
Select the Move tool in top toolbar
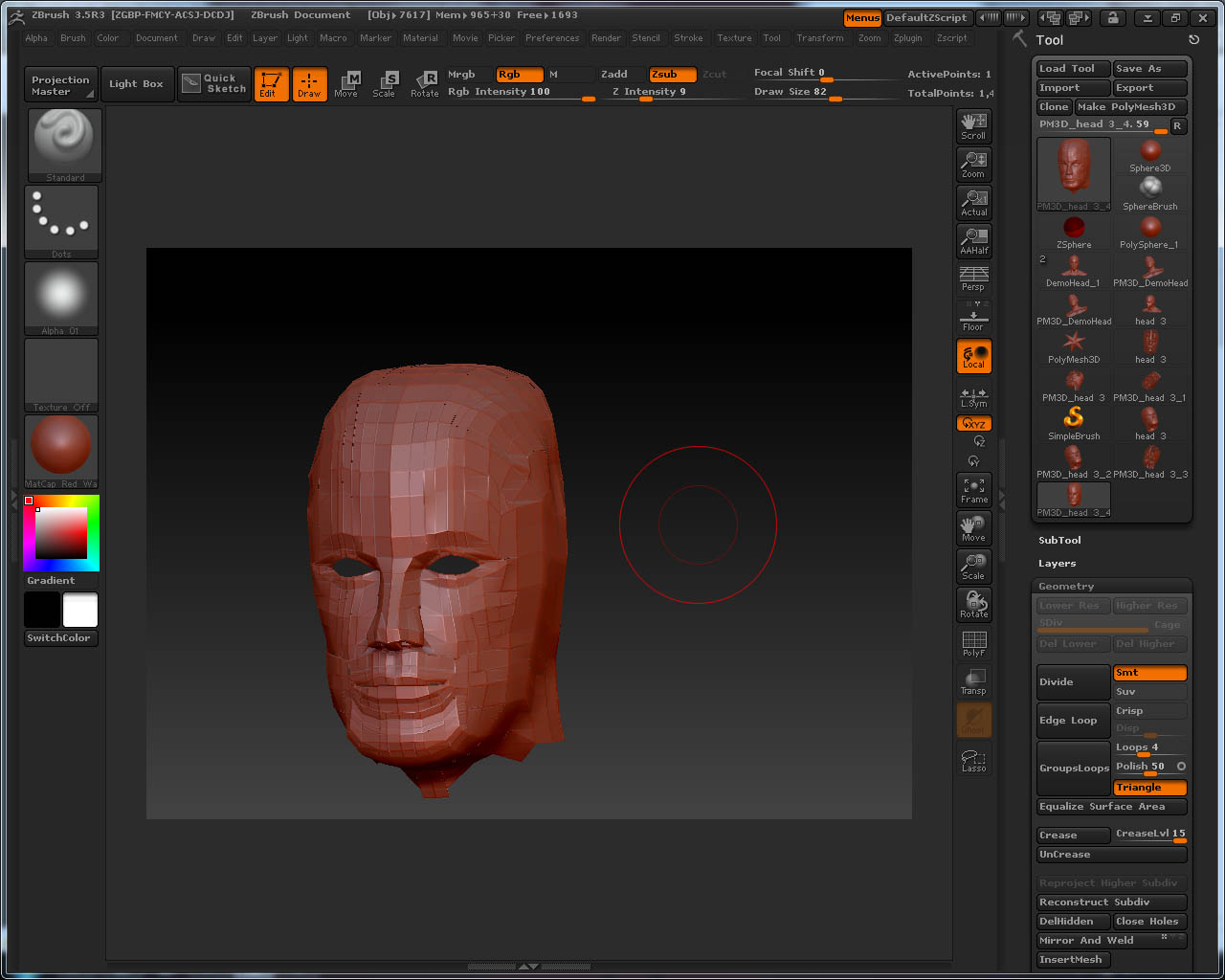pos(346,84)
